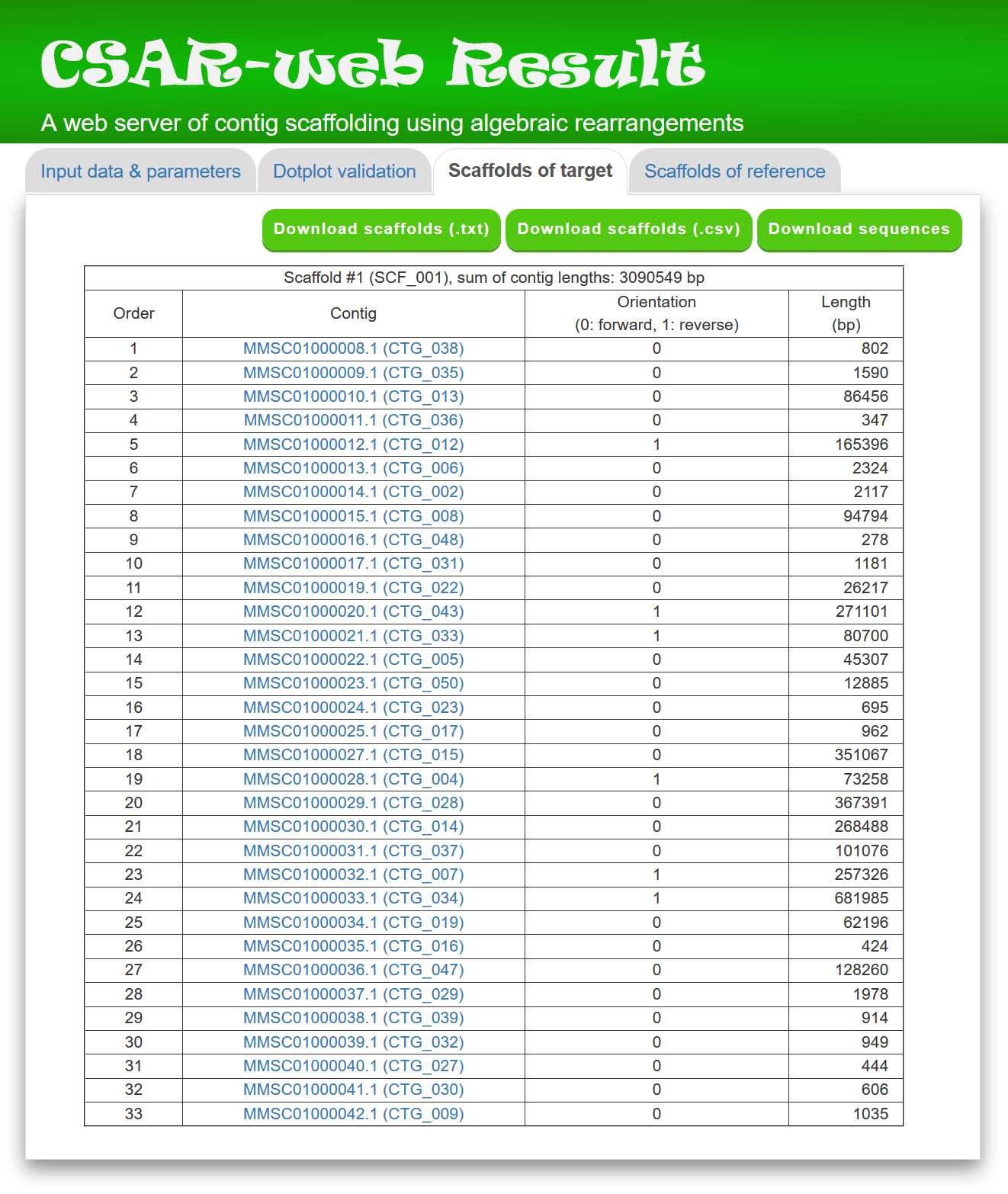Open the MMSC01000027.1 (CTG_015) link
Image resolution: width=1008 pixels, height=1194 pixels.
point(353,755)
